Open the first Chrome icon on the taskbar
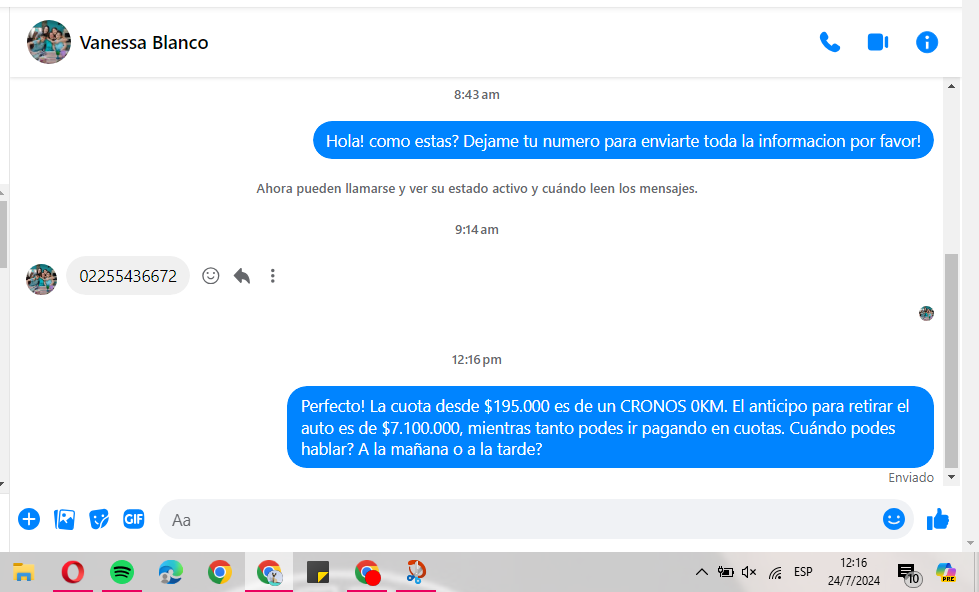The height and width of the screenshot is (592, 979). point(220,572)
